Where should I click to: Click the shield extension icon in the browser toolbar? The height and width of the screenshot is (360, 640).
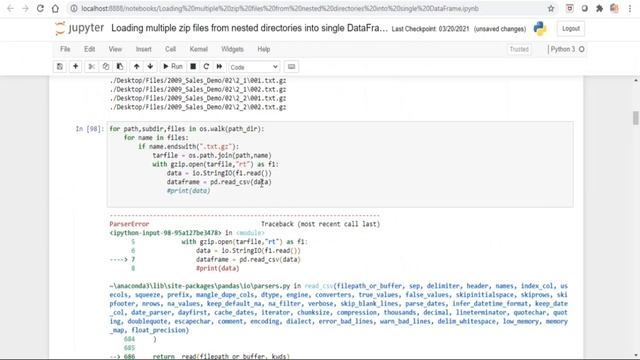click(x=569, y=9)
